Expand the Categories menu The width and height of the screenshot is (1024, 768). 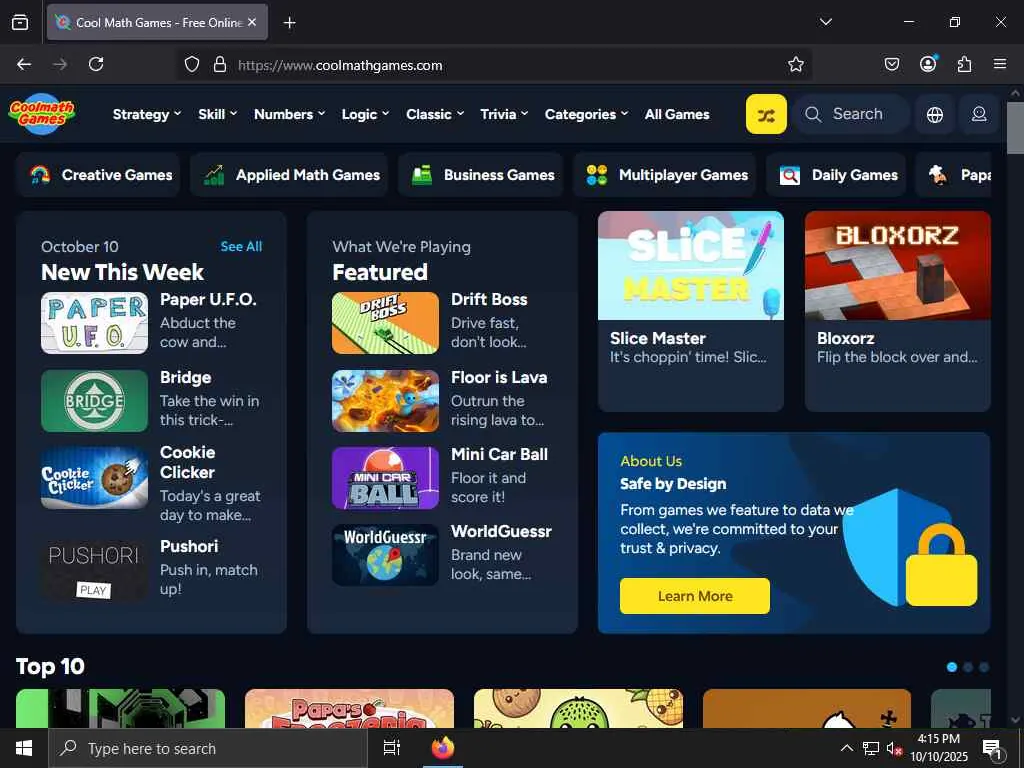586,114
